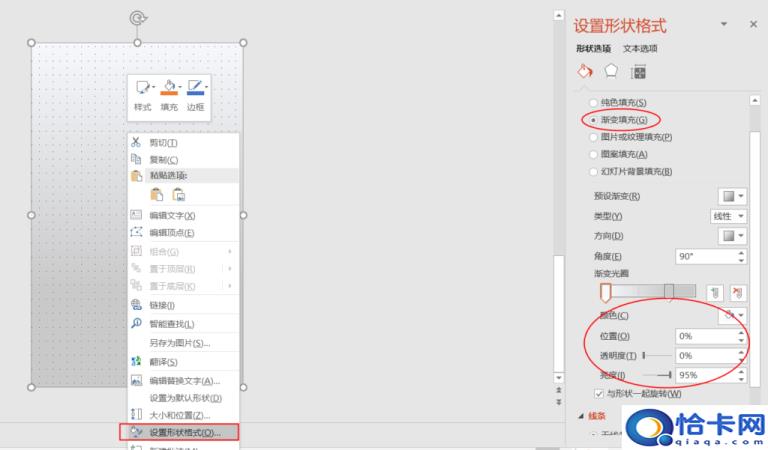Select 纯色填充(S) radio button
This screenshot has width=768, height=450.
593,102
